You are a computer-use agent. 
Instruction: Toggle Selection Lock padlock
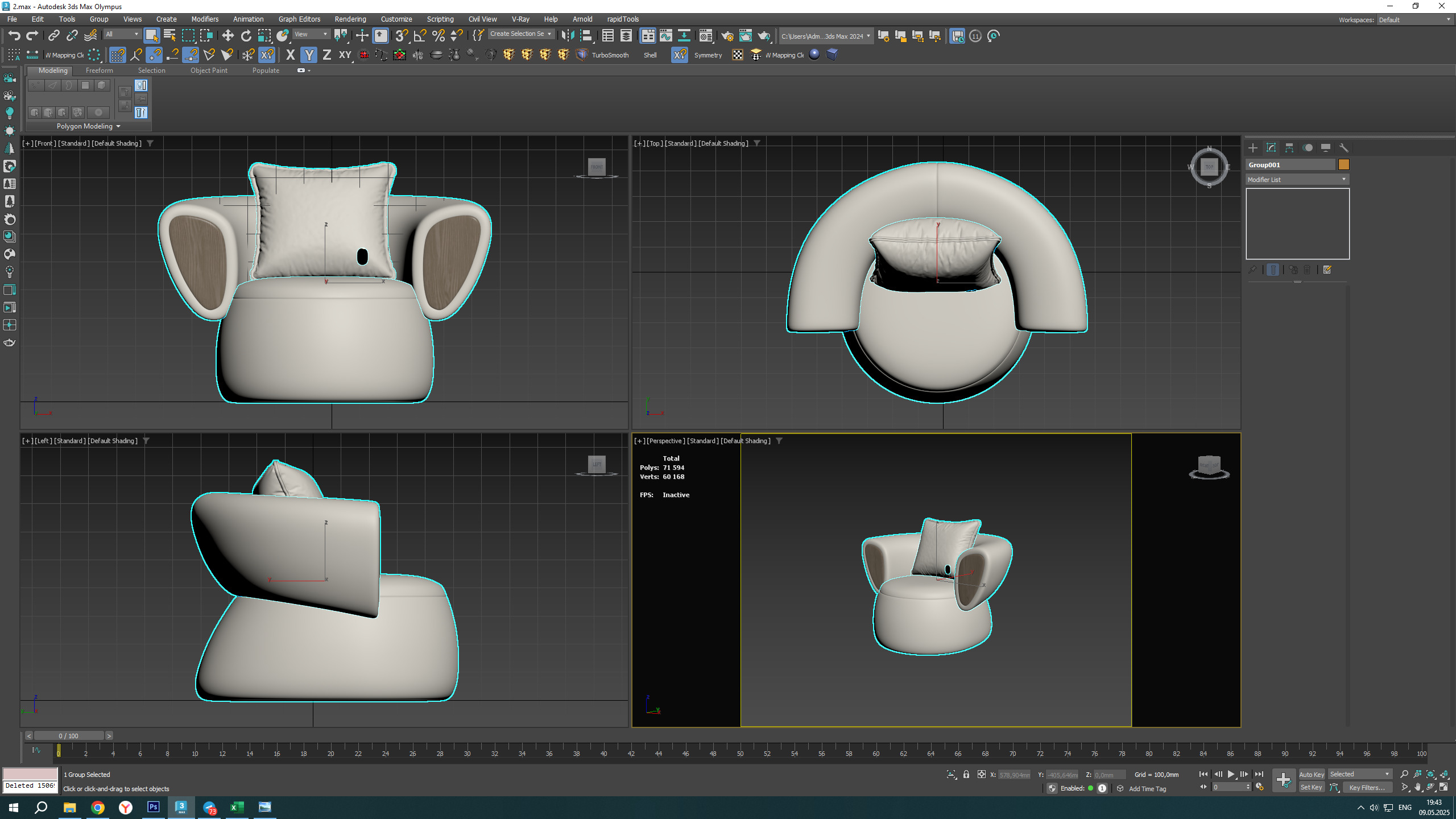pos(966,775)
